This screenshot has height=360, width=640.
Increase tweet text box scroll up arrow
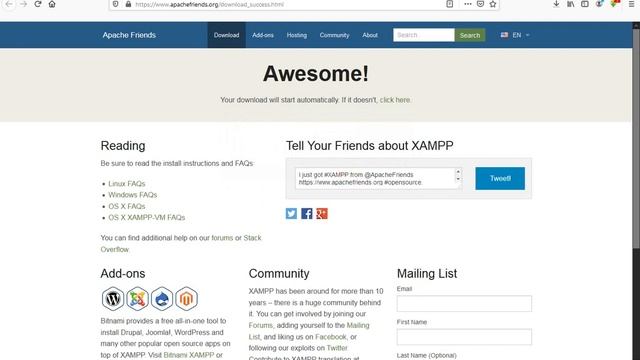pos(458,172)
